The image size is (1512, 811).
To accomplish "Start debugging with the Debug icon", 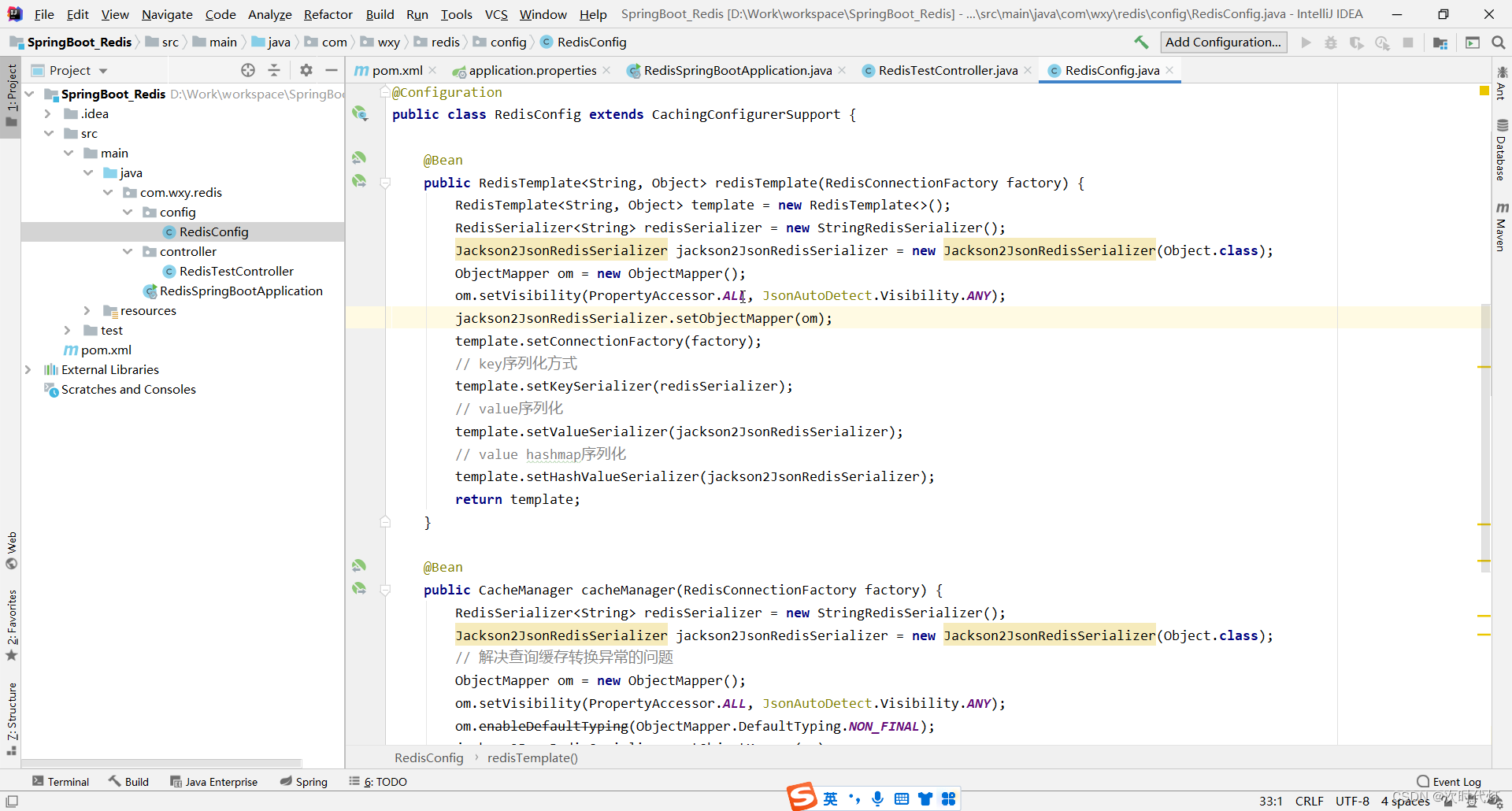I will (1331, 43).
